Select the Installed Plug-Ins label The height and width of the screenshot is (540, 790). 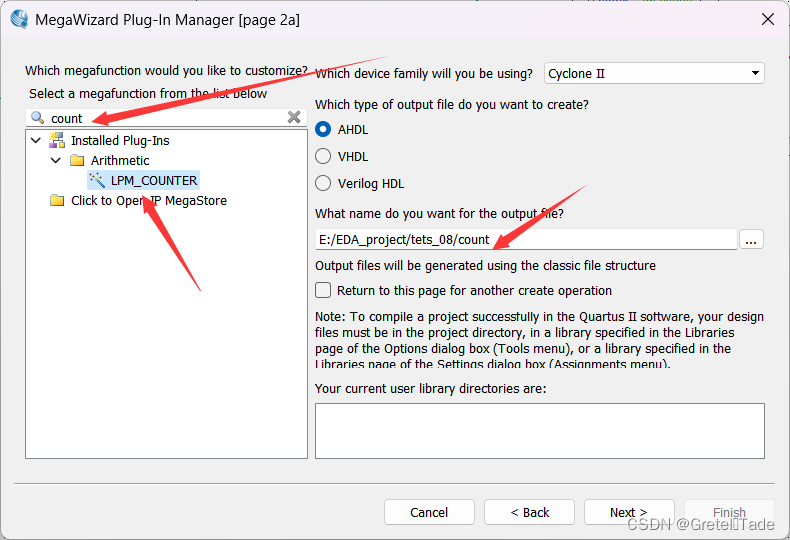click(x=120, y=141)
